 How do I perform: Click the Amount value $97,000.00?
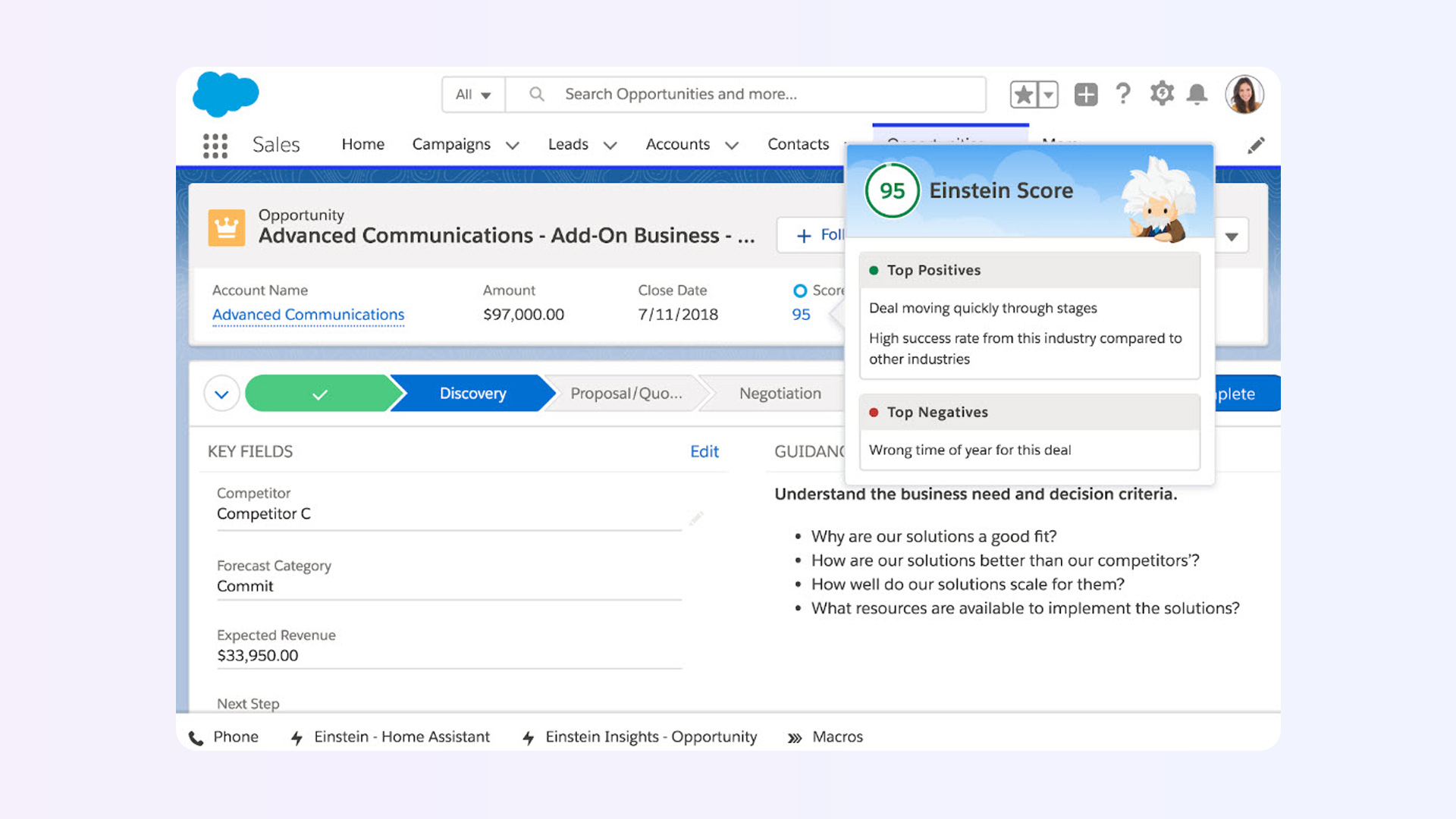pos(523,315)
